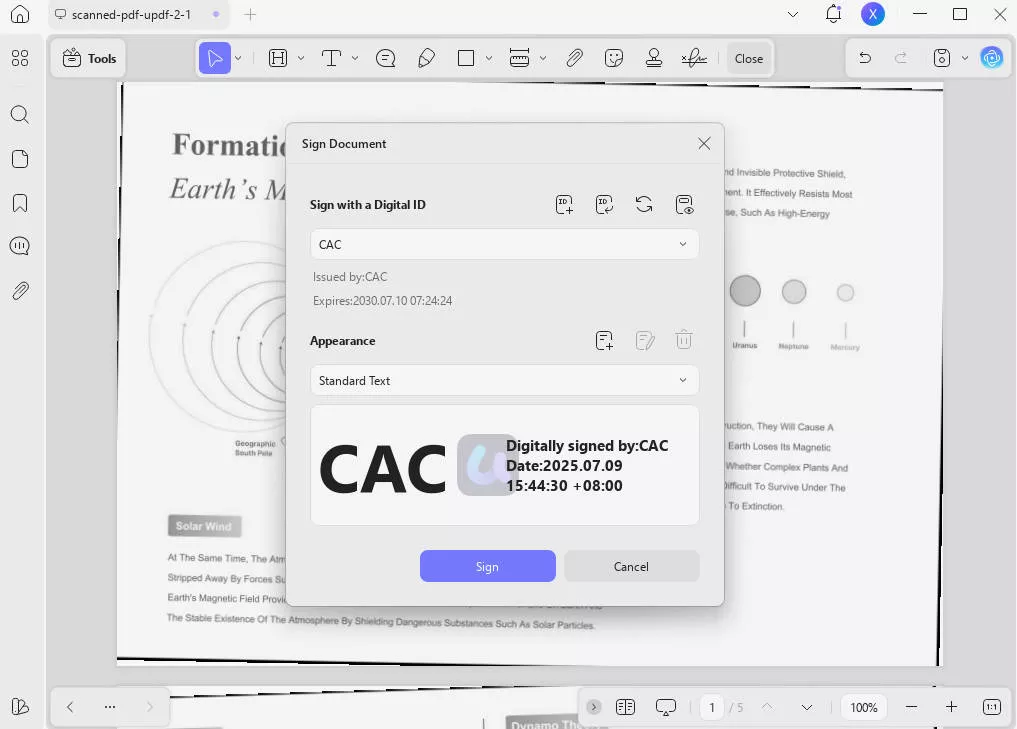Zoom in with the plus button

[951, 706]
